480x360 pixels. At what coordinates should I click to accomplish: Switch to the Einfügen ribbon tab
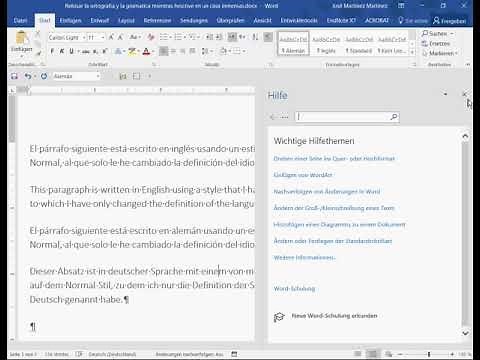(70, 21)
